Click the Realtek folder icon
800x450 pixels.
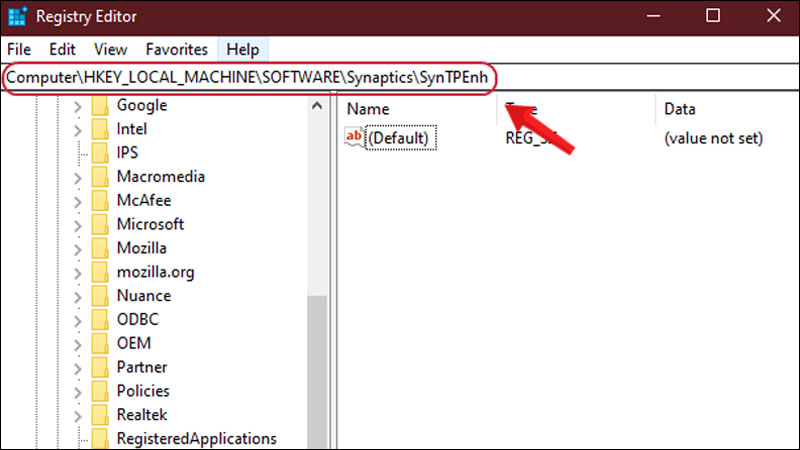click(x=100, y=415)
